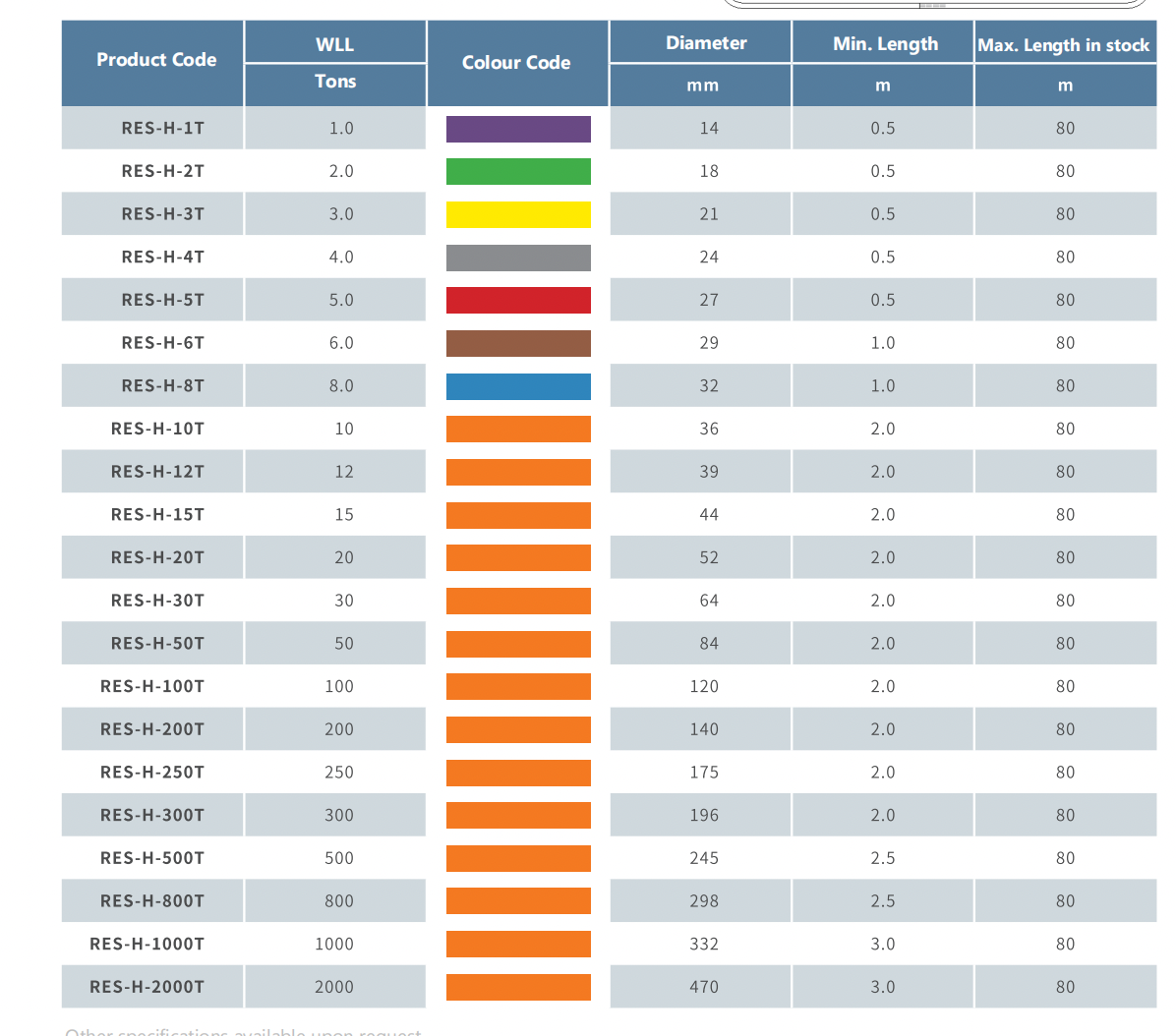Click the RES-H-5T product code cell
Screen dimensions: 1176x1036
coord(163,300)
